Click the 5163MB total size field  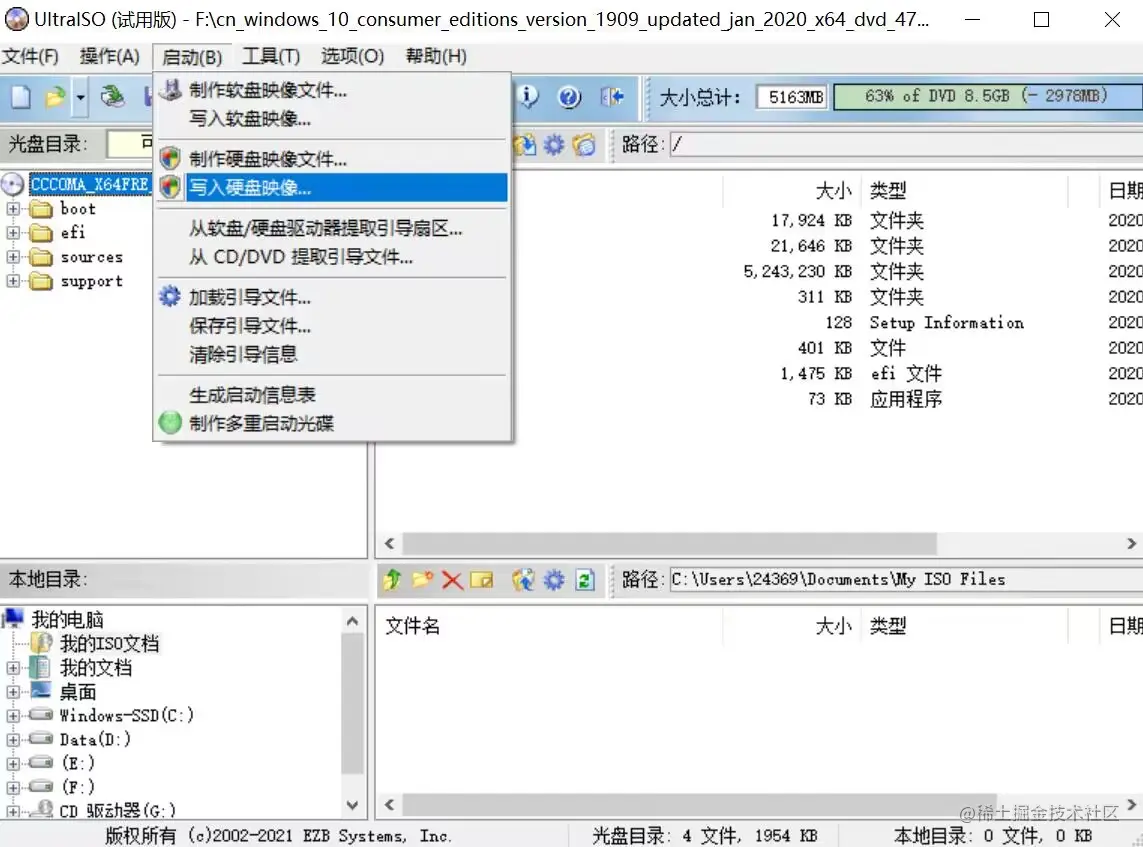pyautogui.click(x=792, y=97)
